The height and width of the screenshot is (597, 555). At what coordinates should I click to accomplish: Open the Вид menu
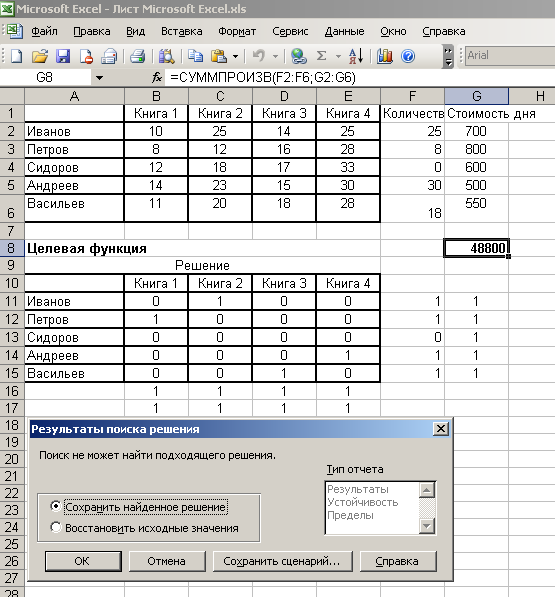coord(136,31)
